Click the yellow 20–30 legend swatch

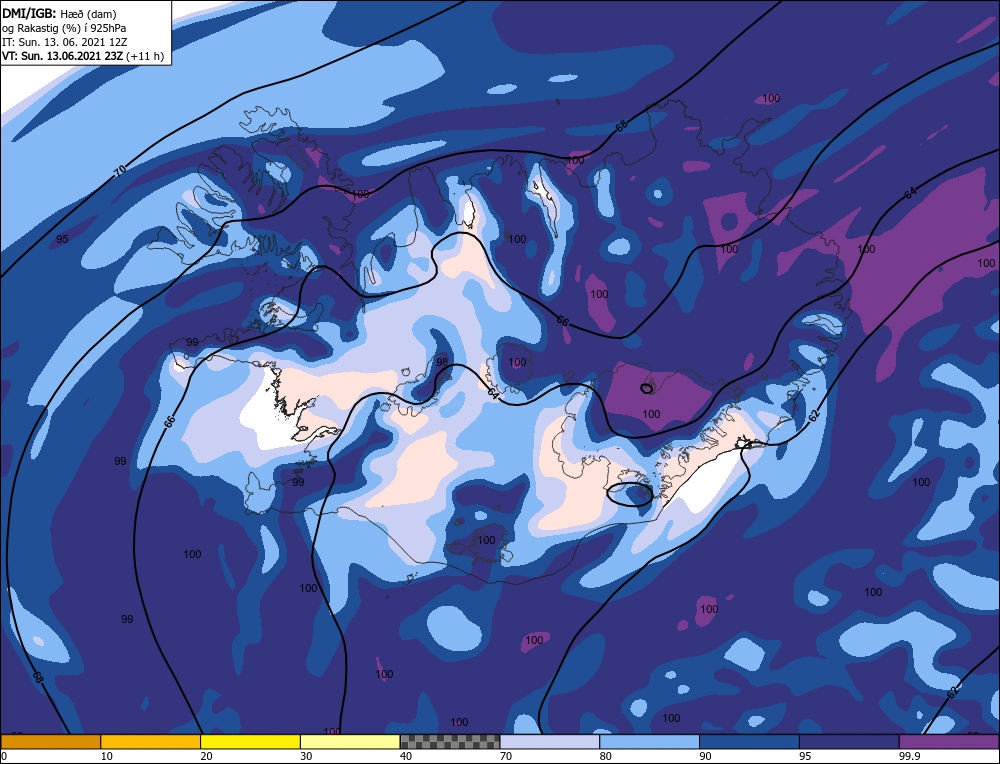(x=250, y=741)
